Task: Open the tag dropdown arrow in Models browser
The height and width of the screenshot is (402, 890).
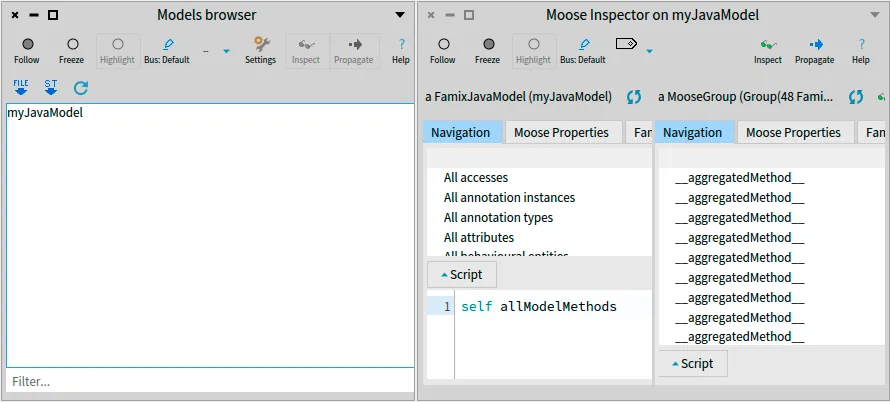Action: coord(226,51)
